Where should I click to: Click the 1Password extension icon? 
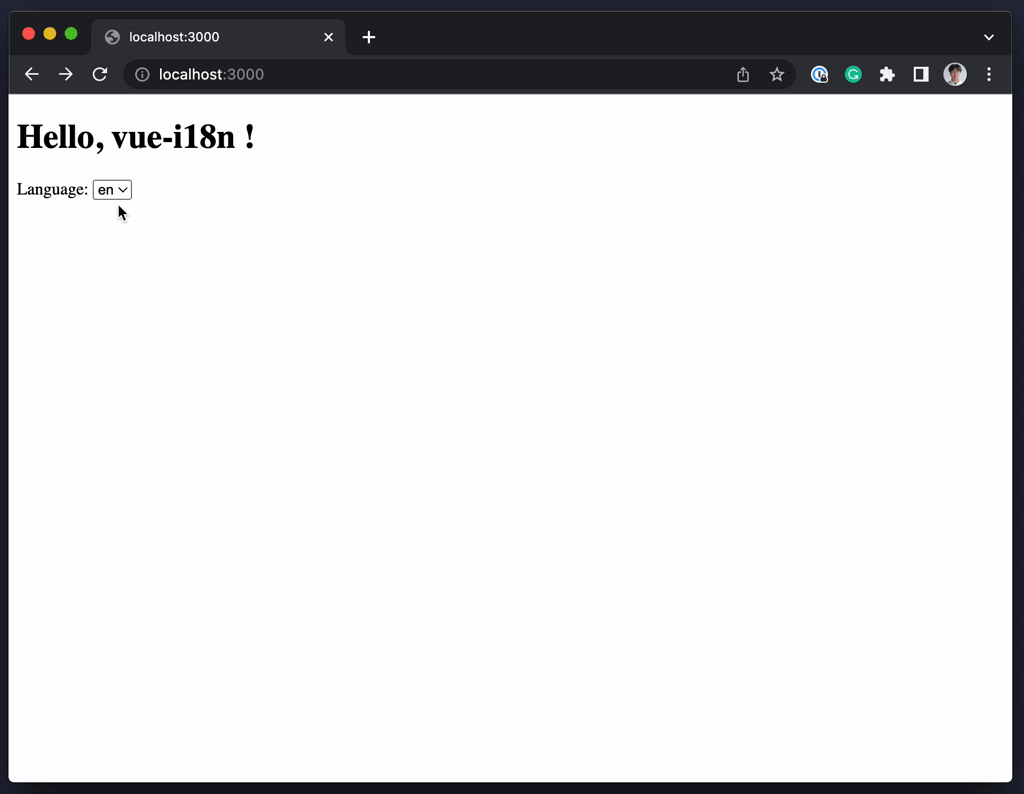click(x=820, y=74)
